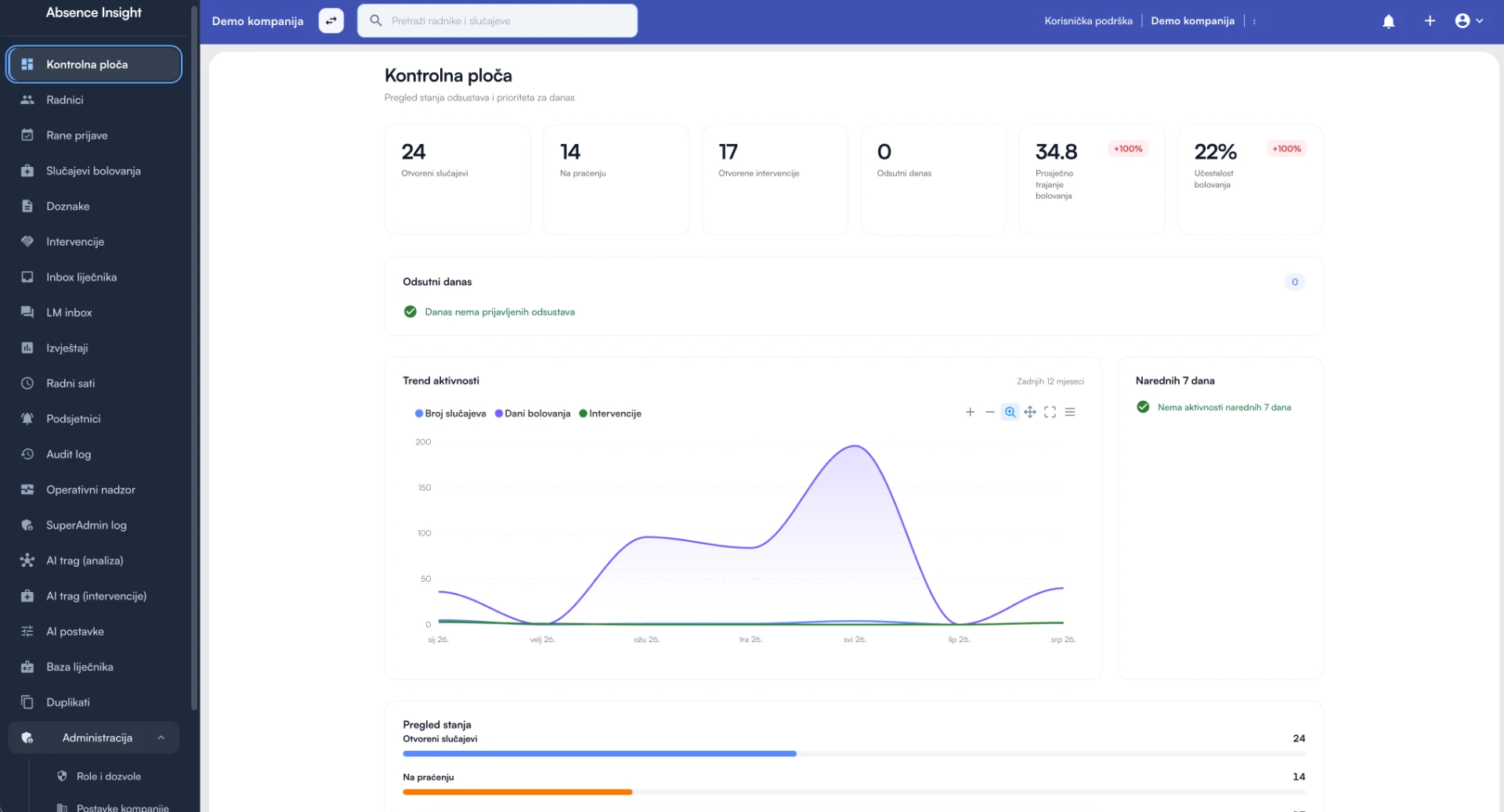Toggle Dani bolovanja series in chart legend
The image size is (1504, 812).
click(533, 413)
